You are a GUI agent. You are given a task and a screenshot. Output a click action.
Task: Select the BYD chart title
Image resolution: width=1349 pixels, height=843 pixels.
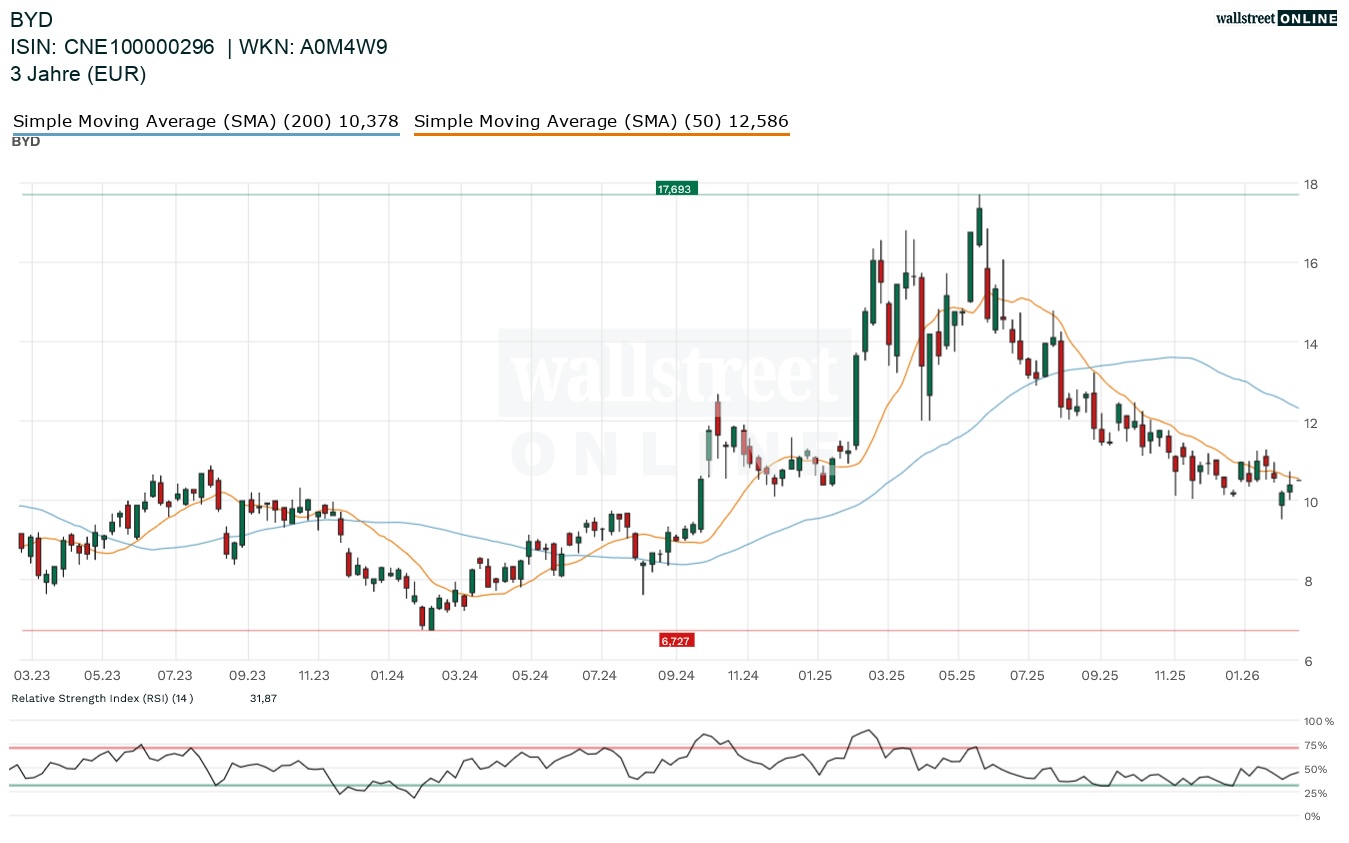[32, 19]
